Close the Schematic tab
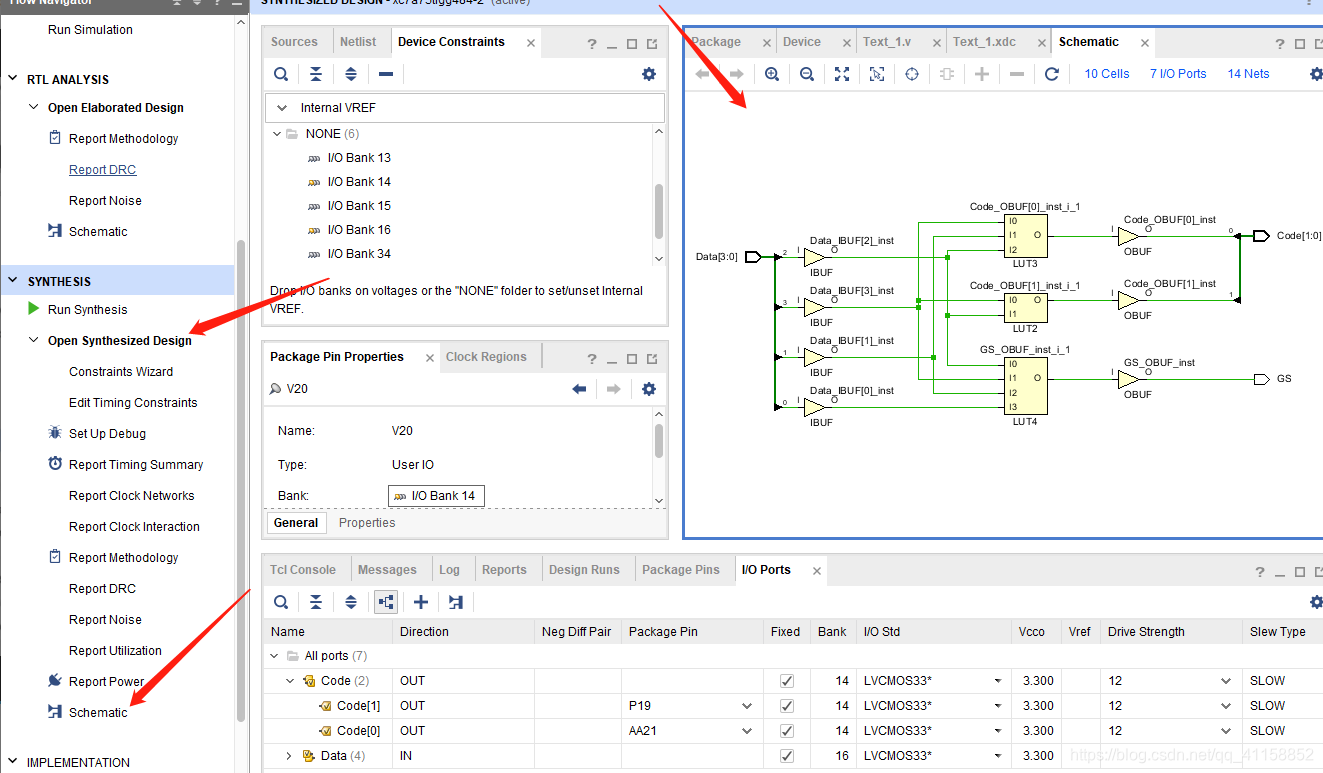 [1145, 42]
